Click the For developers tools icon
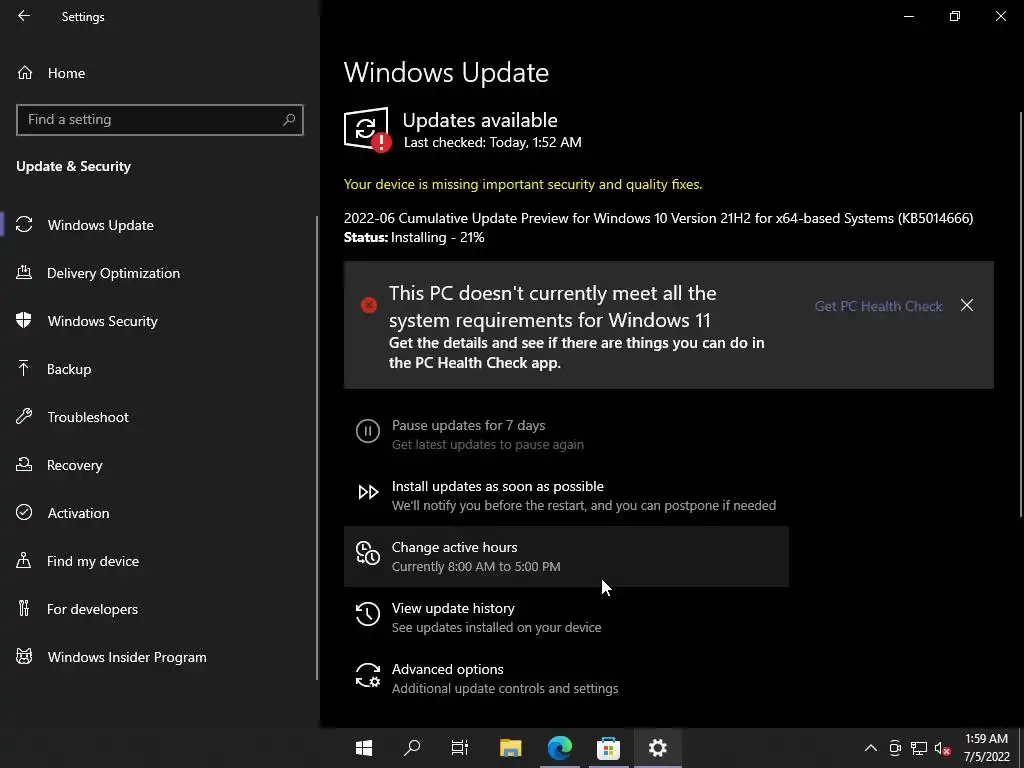 tap(24, 608)
